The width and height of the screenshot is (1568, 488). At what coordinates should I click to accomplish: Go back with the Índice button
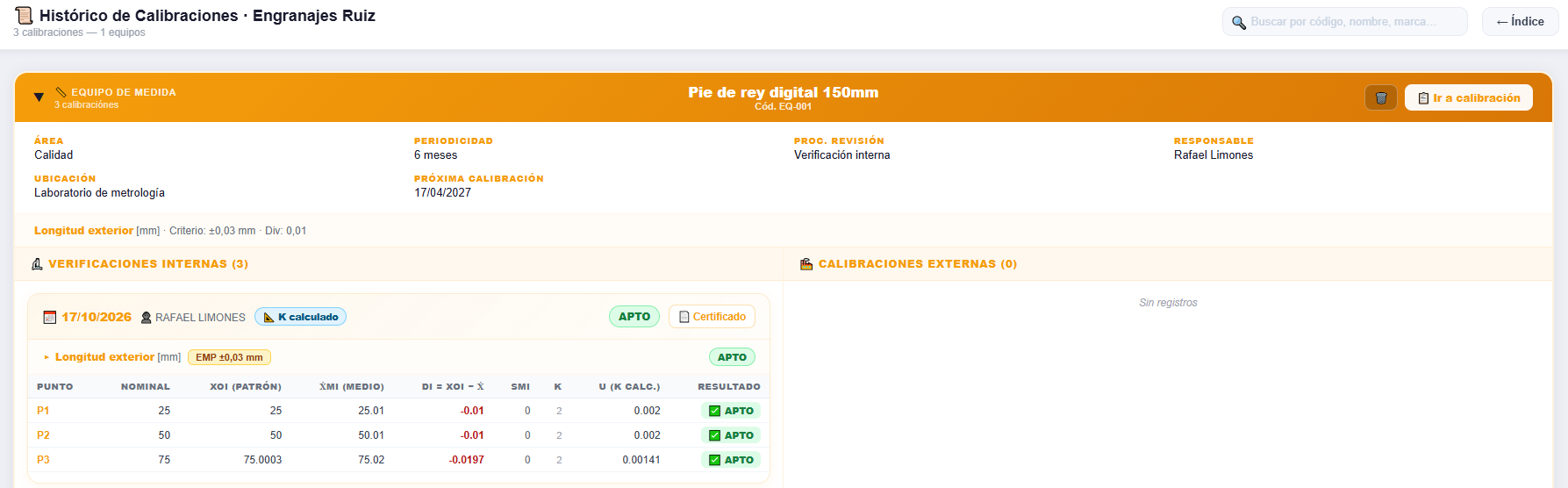click(1520, 22)
